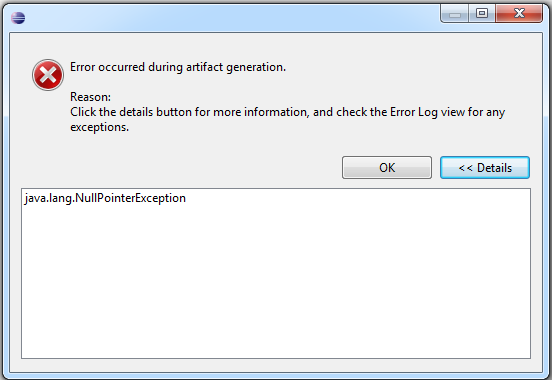Click the 'more information' phrase in the reason
Screen dimensions: 552x380
261,112
